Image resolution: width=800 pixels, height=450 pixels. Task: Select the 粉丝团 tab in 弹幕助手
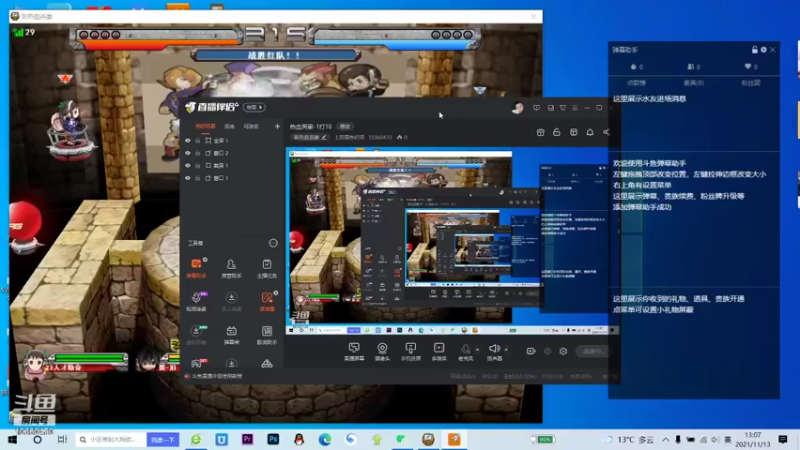[751, 83]
